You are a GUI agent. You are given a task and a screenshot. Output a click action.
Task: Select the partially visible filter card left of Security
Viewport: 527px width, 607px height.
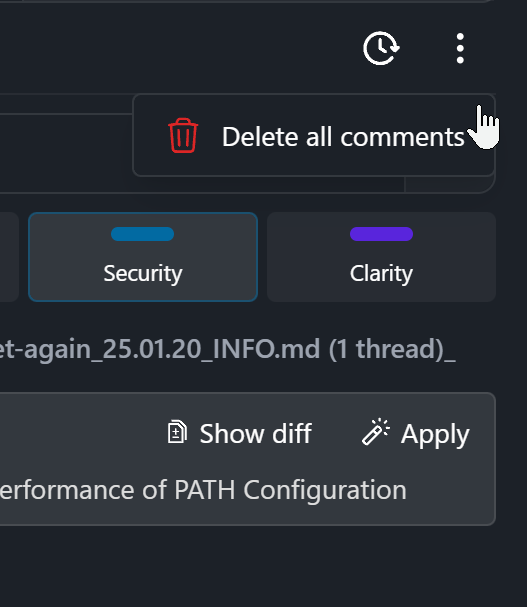point(9,257)
